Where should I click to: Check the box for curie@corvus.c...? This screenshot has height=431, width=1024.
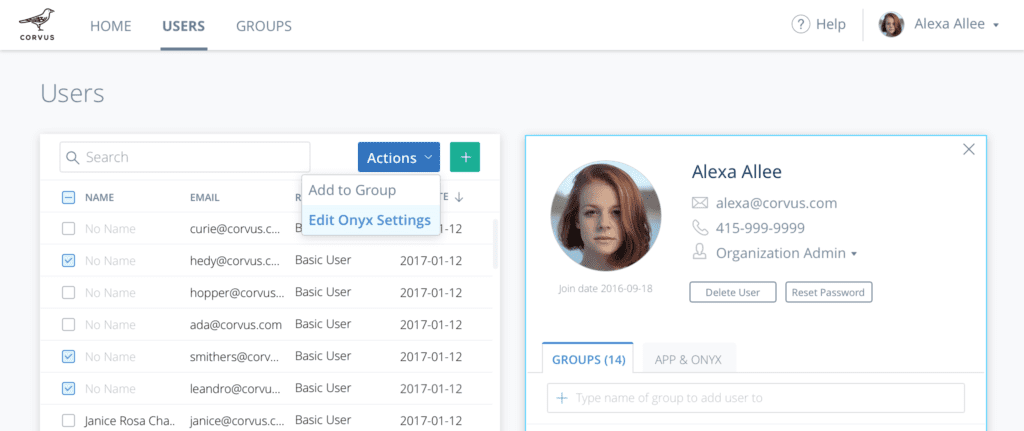(x=69, y=229)
